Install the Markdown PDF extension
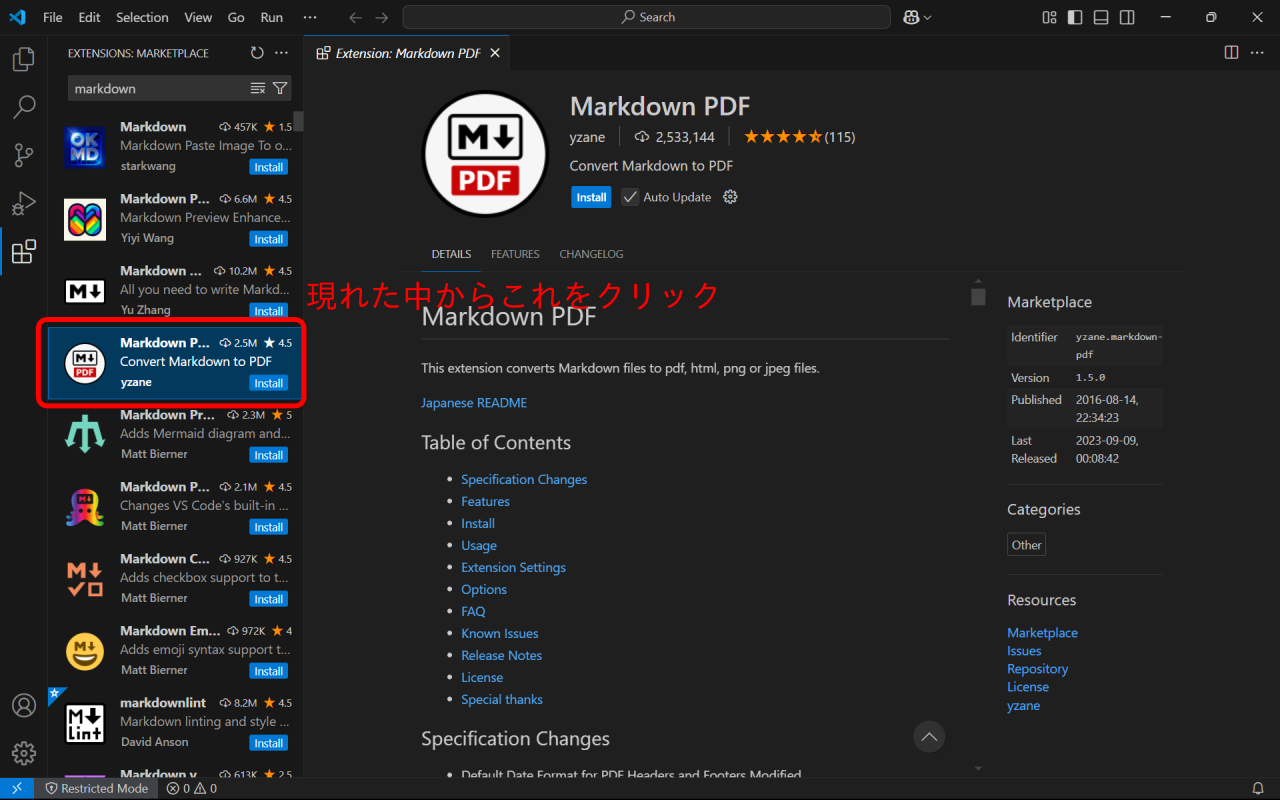 coord(591,197)
